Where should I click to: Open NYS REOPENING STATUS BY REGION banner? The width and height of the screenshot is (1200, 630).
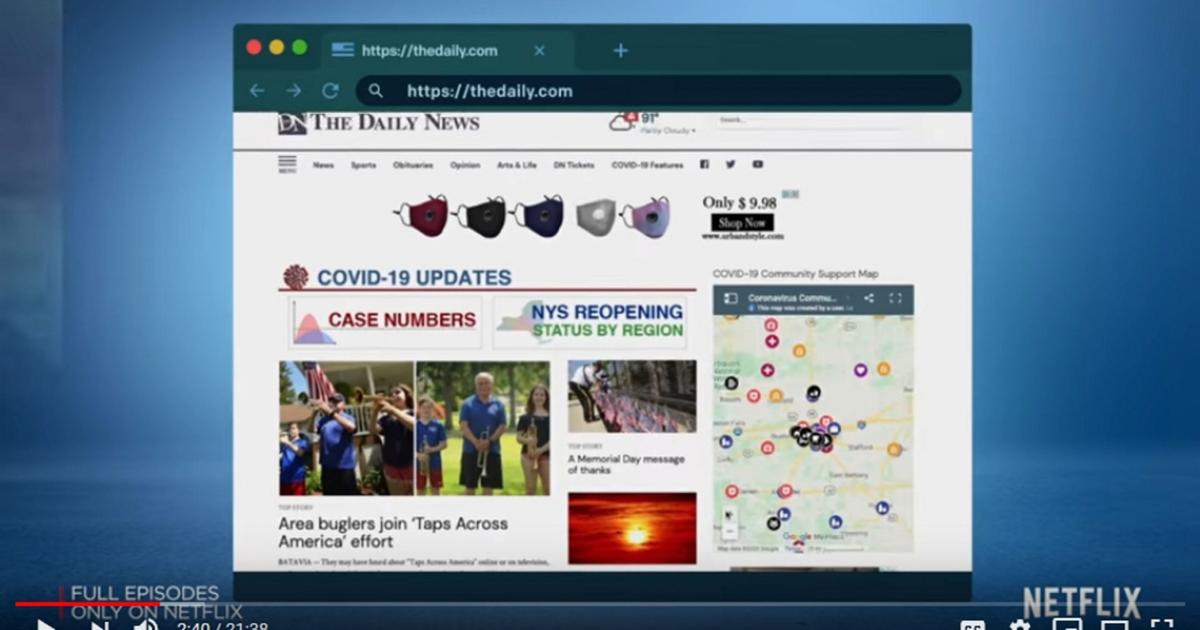click(589, 322)
